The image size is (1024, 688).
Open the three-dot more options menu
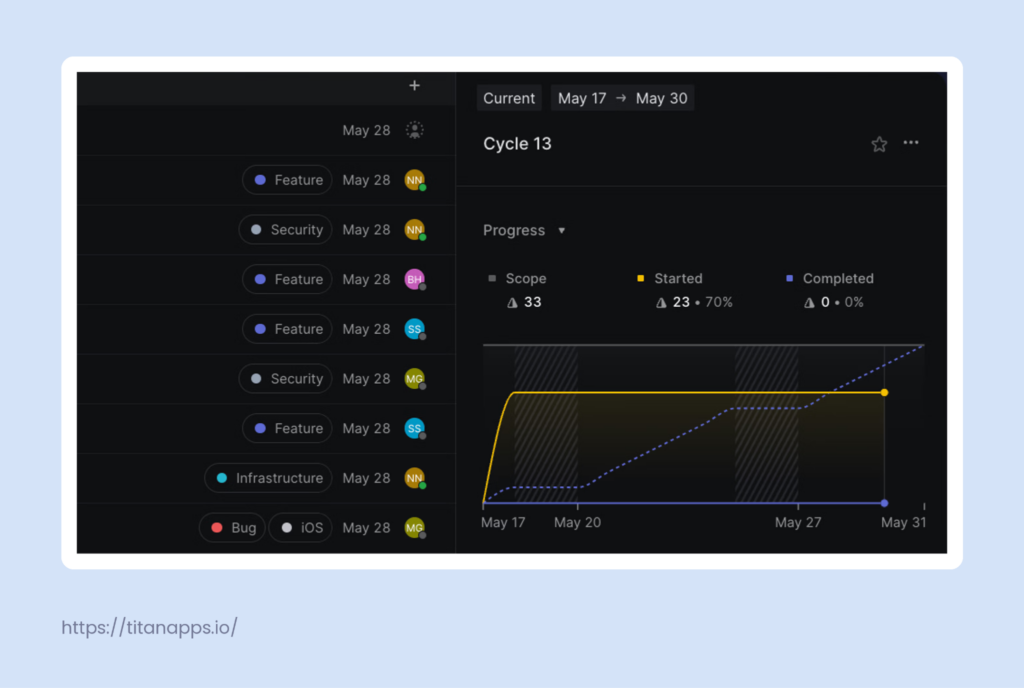(x=910, y=142)
